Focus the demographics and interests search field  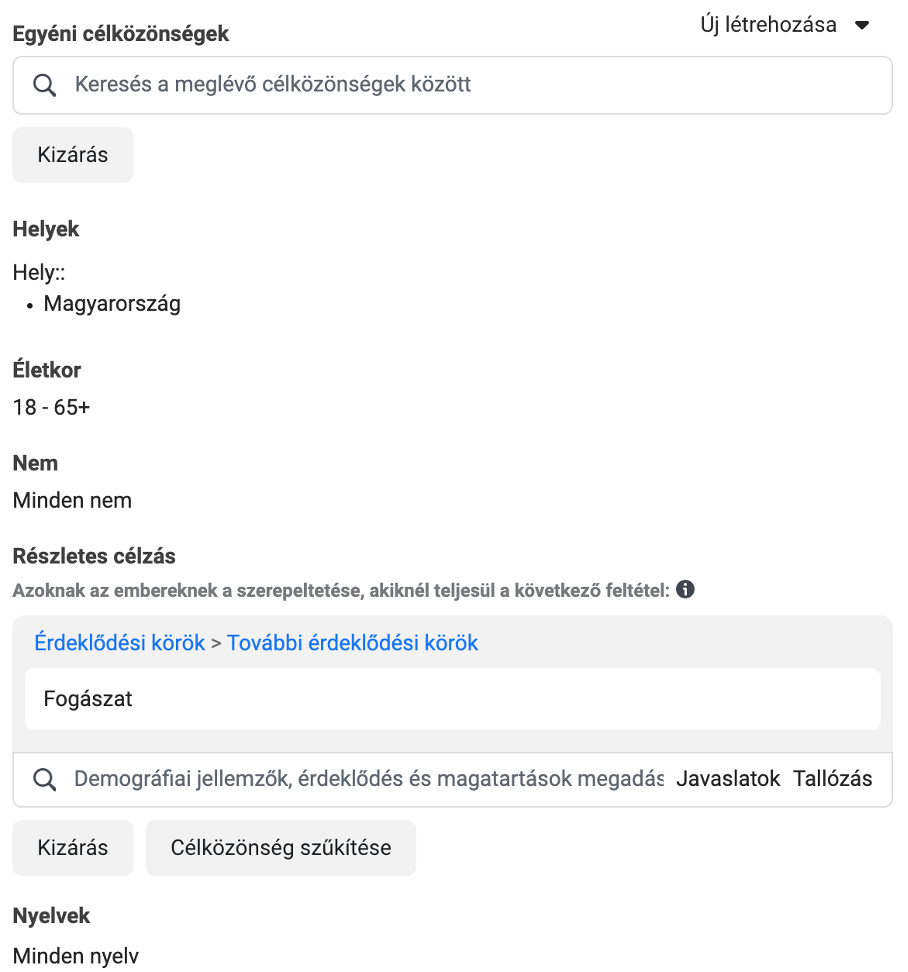coord(369,779)
